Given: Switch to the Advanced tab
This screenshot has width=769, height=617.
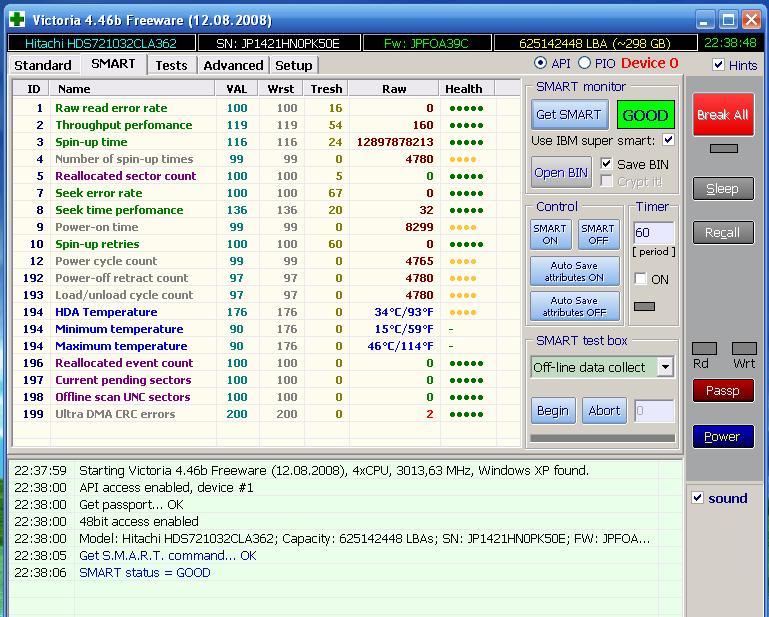Looking at the screenshot, I should 233,65.
